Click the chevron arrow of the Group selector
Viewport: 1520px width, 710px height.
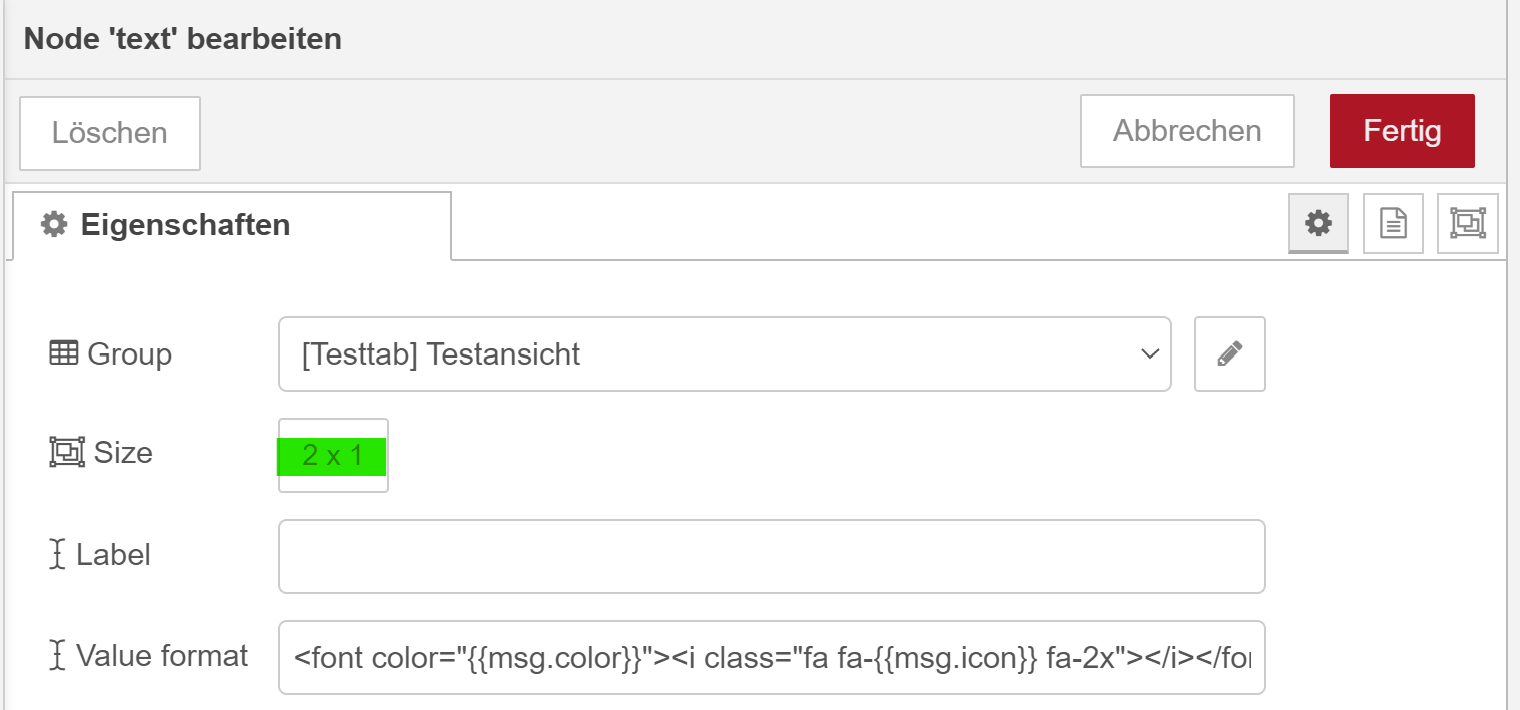1150,354
